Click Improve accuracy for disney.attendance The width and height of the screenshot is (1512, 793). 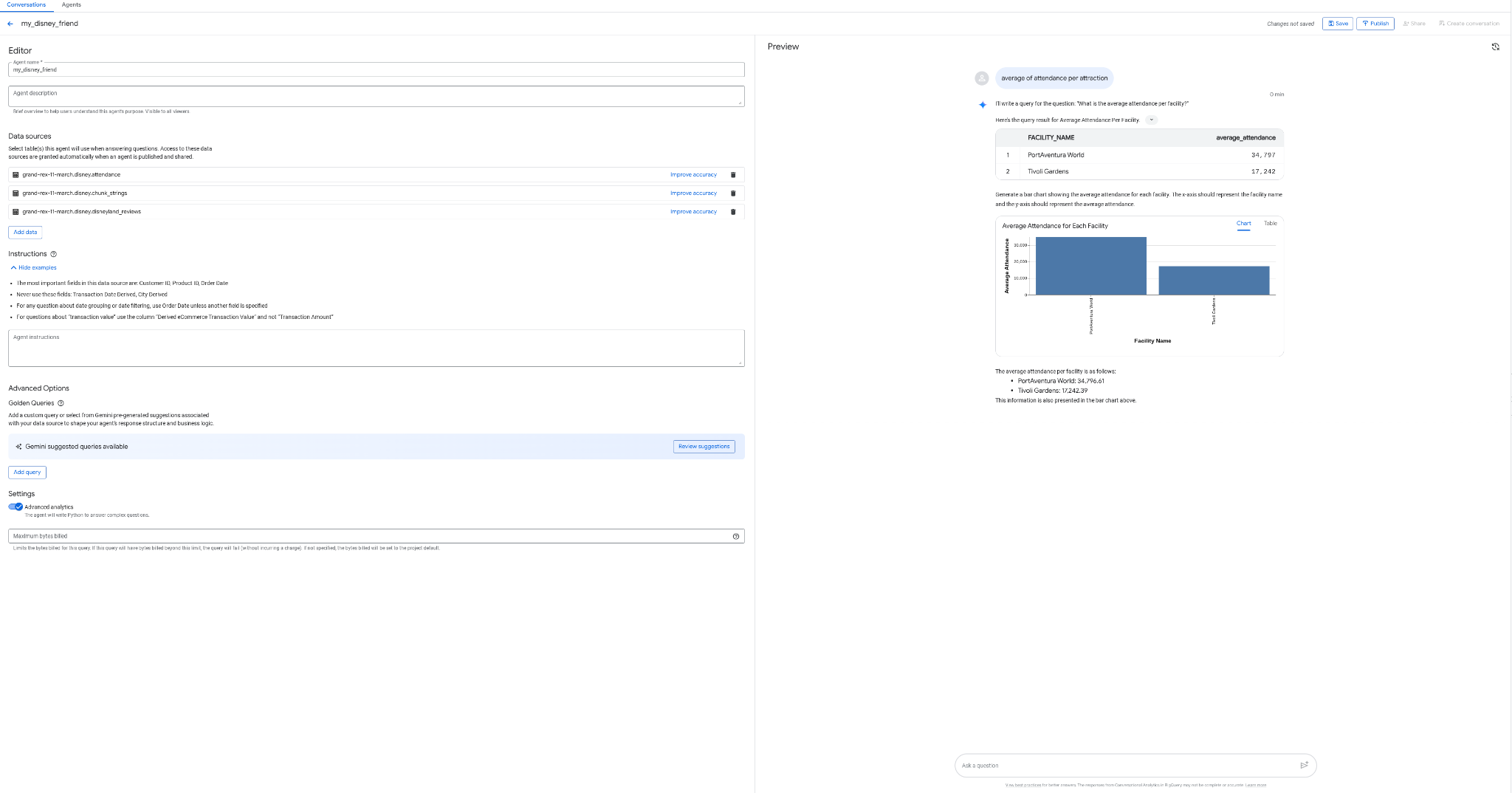coord(693,175)
